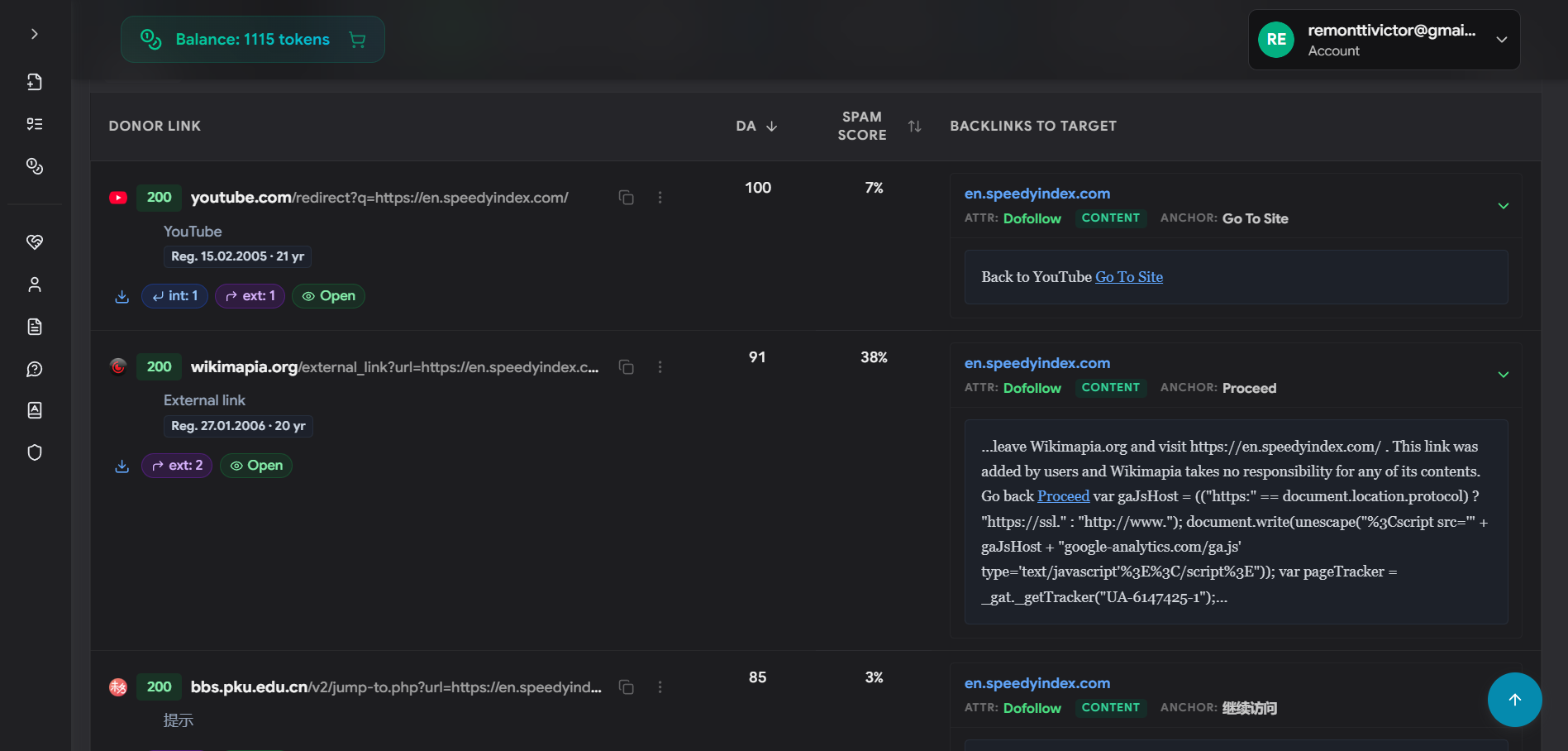Click the Proceed link in Wikimapia snippet
The width and height of the screenshot is (1568, 751).
pos(1063,496)
